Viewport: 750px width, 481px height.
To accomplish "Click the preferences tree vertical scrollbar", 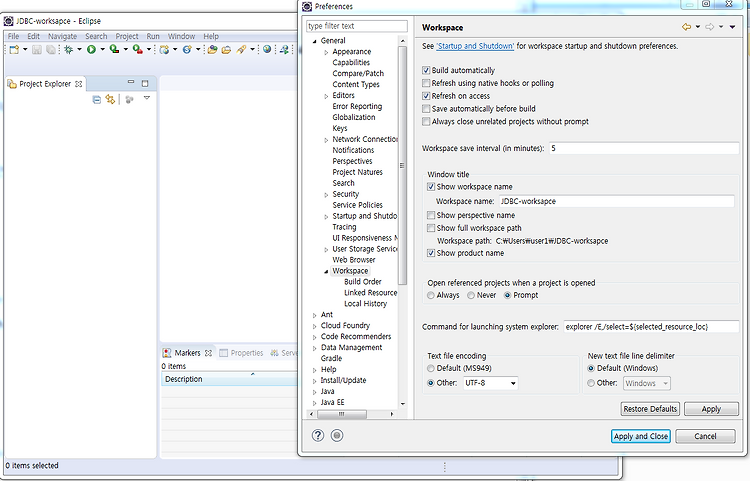I will coord(402,166).
